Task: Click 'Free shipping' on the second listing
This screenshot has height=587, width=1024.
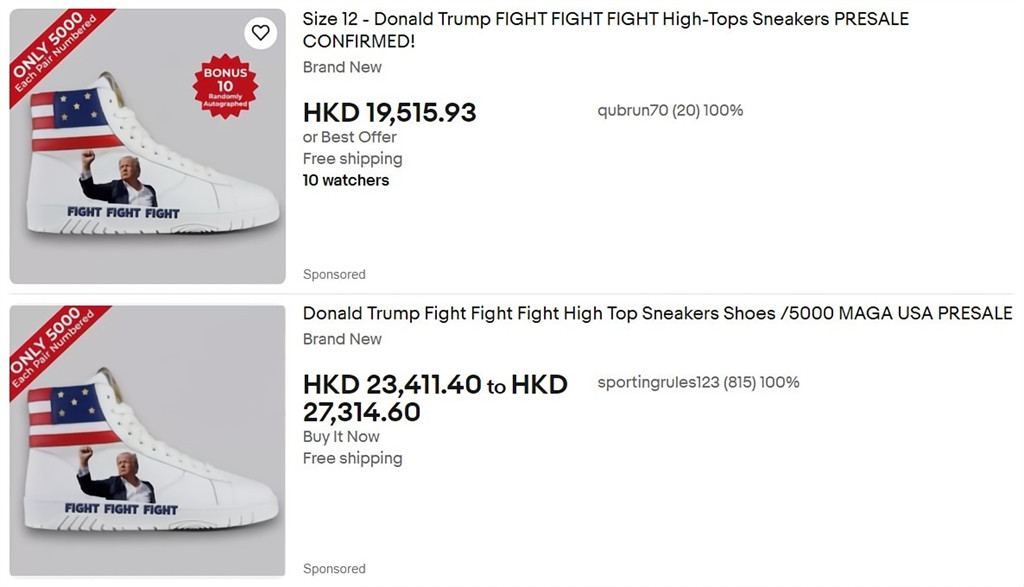Action: tap(352, 458)
